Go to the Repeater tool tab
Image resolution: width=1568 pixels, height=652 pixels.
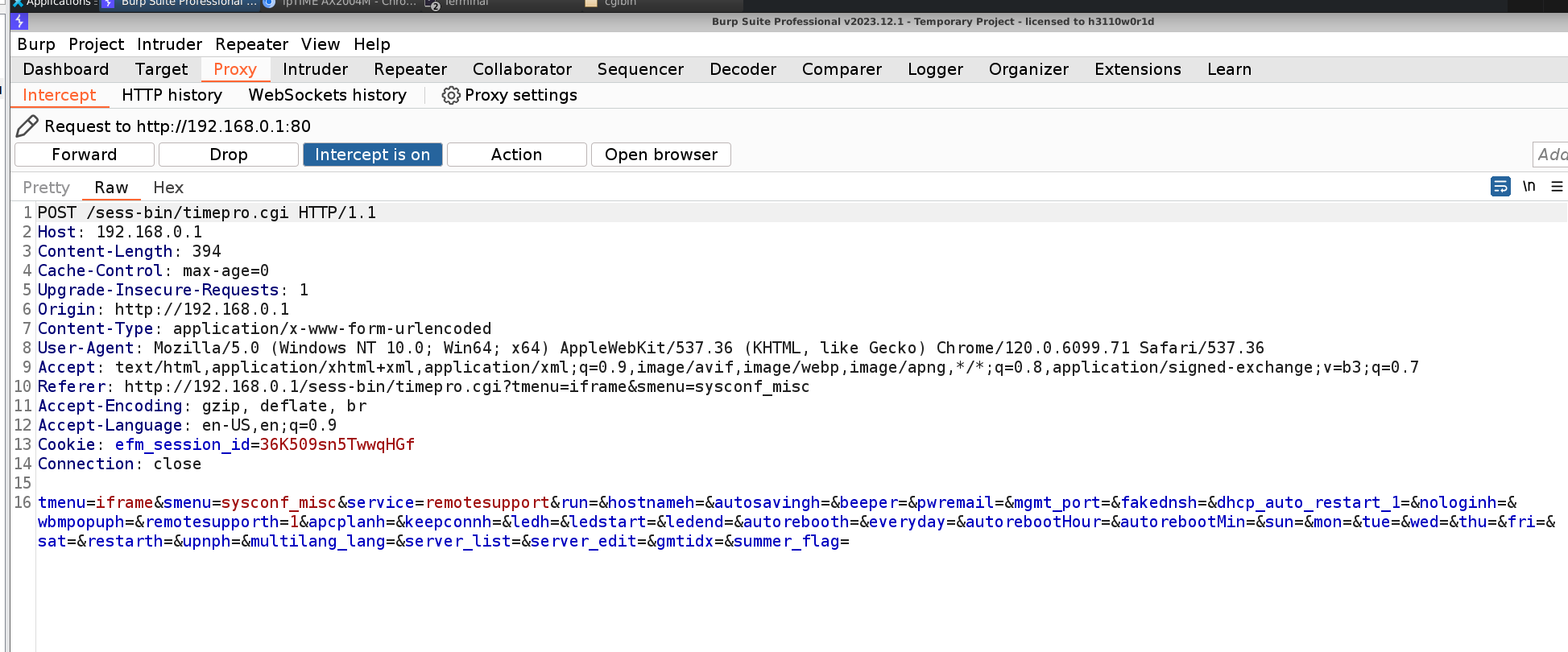tap(411, 69)
